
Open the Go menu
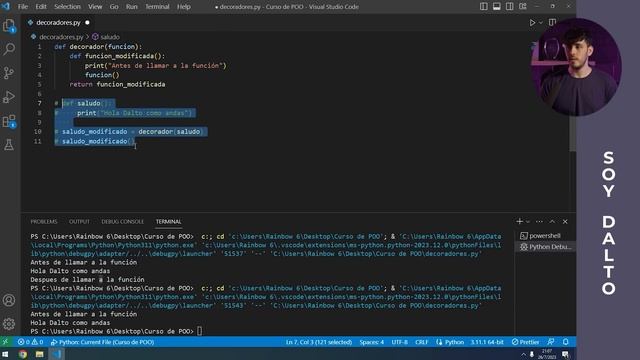coord(114,7)
